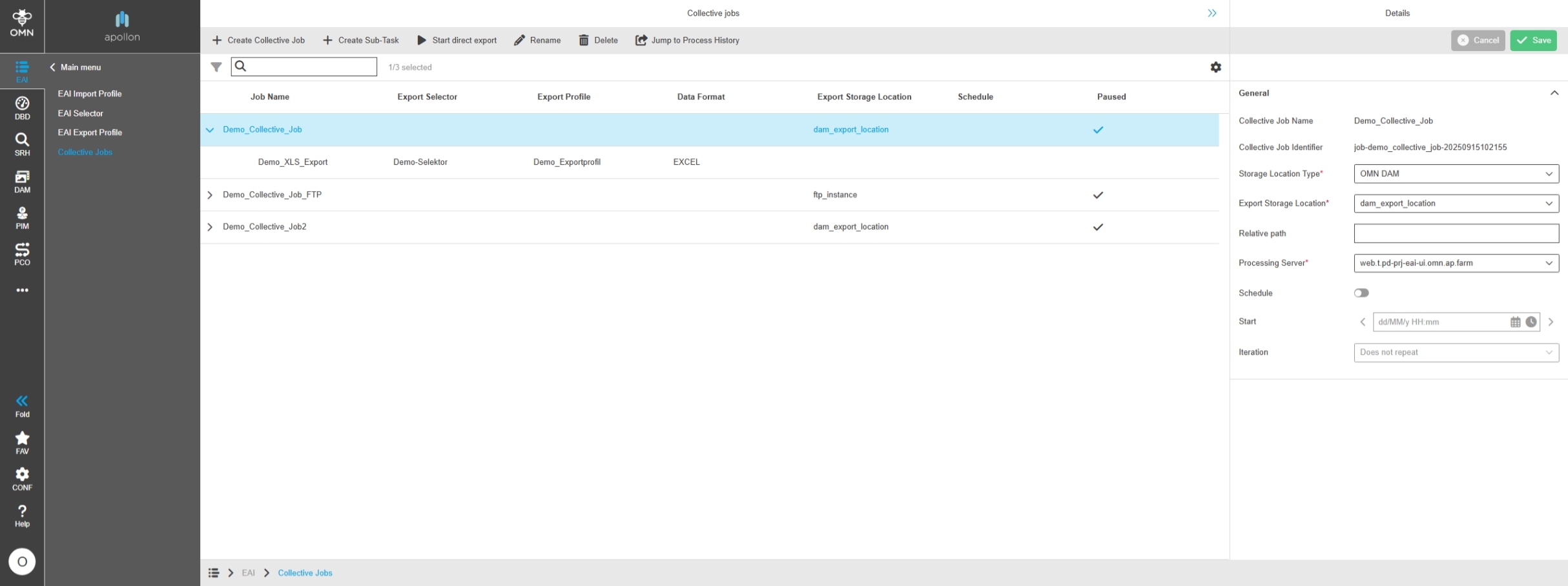Expand the Demo_Collective_Job_FTP row

pyautogui.click(x=210, y=195)
